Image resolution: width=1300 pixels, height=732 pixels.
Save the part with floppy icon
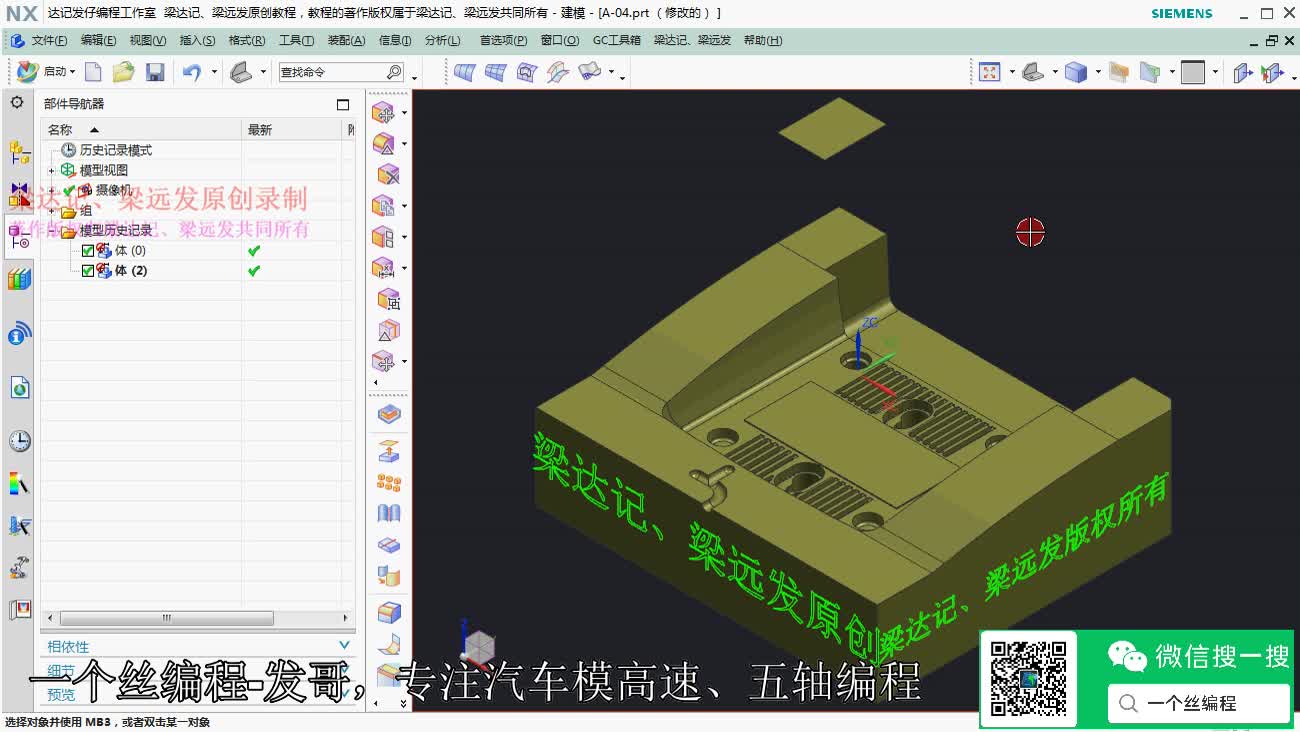point(155,72)
